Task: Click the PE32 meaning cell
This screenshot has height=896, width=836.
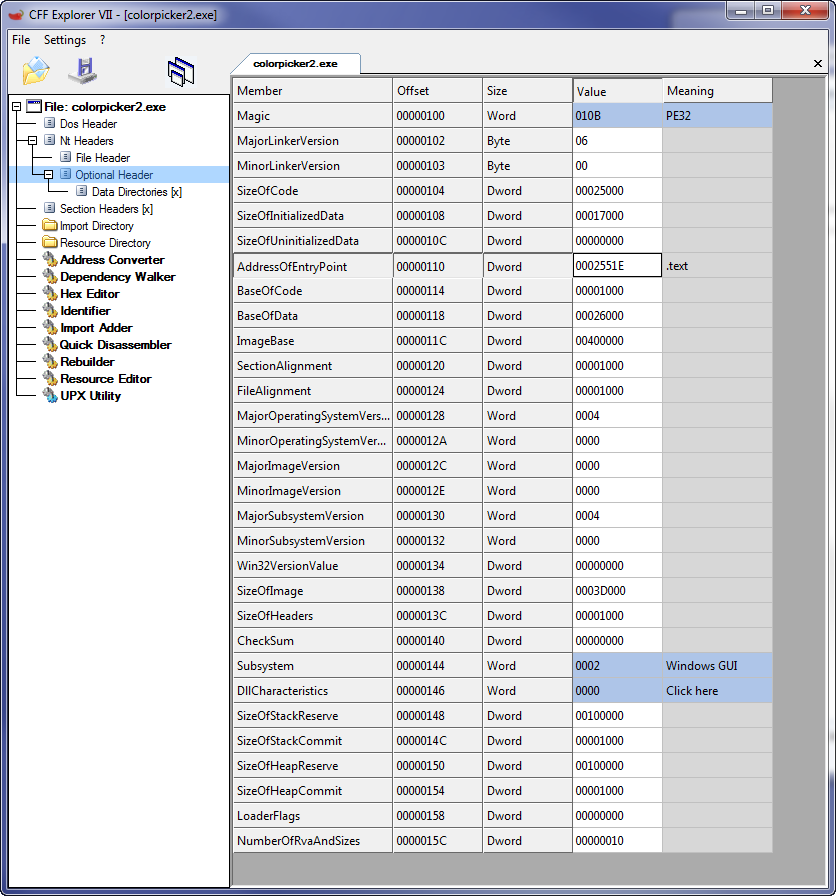Action: [717, 115]
